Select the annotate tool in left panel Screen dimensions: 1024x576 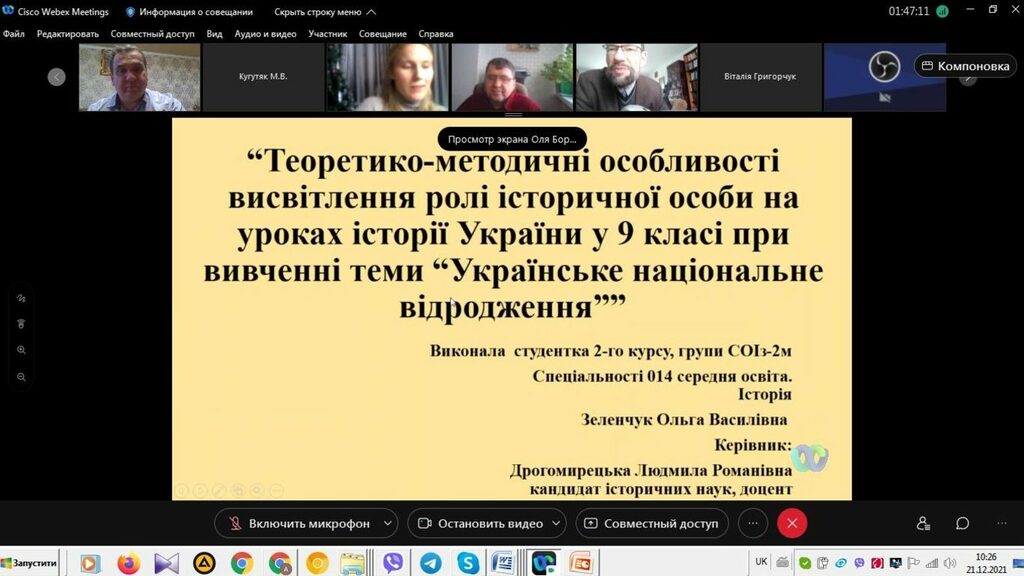(x=21, y=298)
